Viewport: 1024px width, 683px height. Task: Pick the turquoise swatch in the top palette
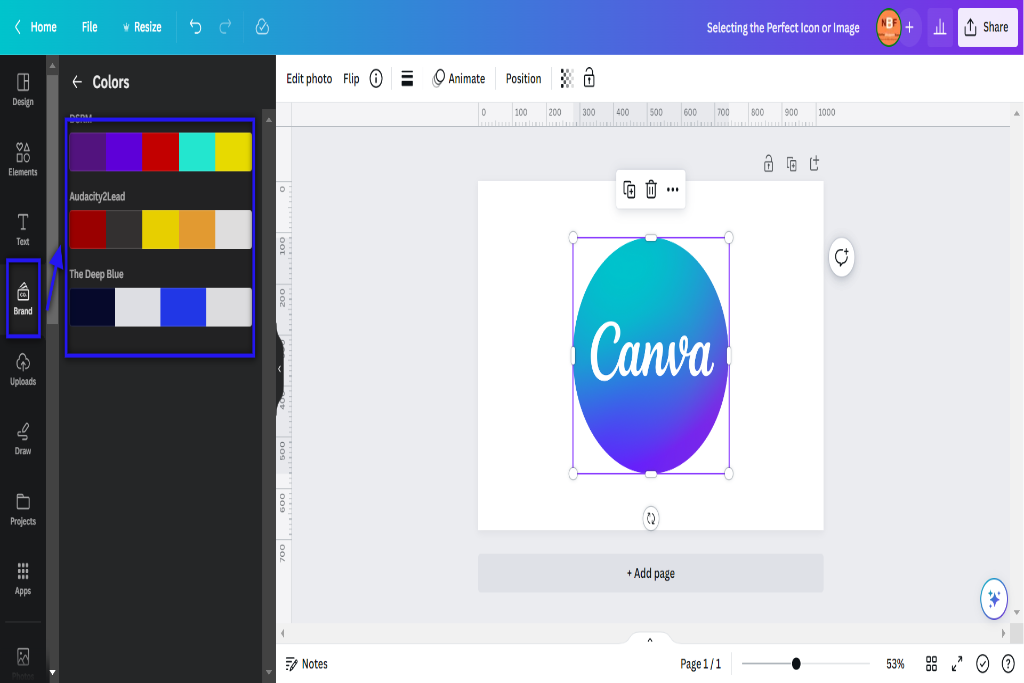pos(197,151)
